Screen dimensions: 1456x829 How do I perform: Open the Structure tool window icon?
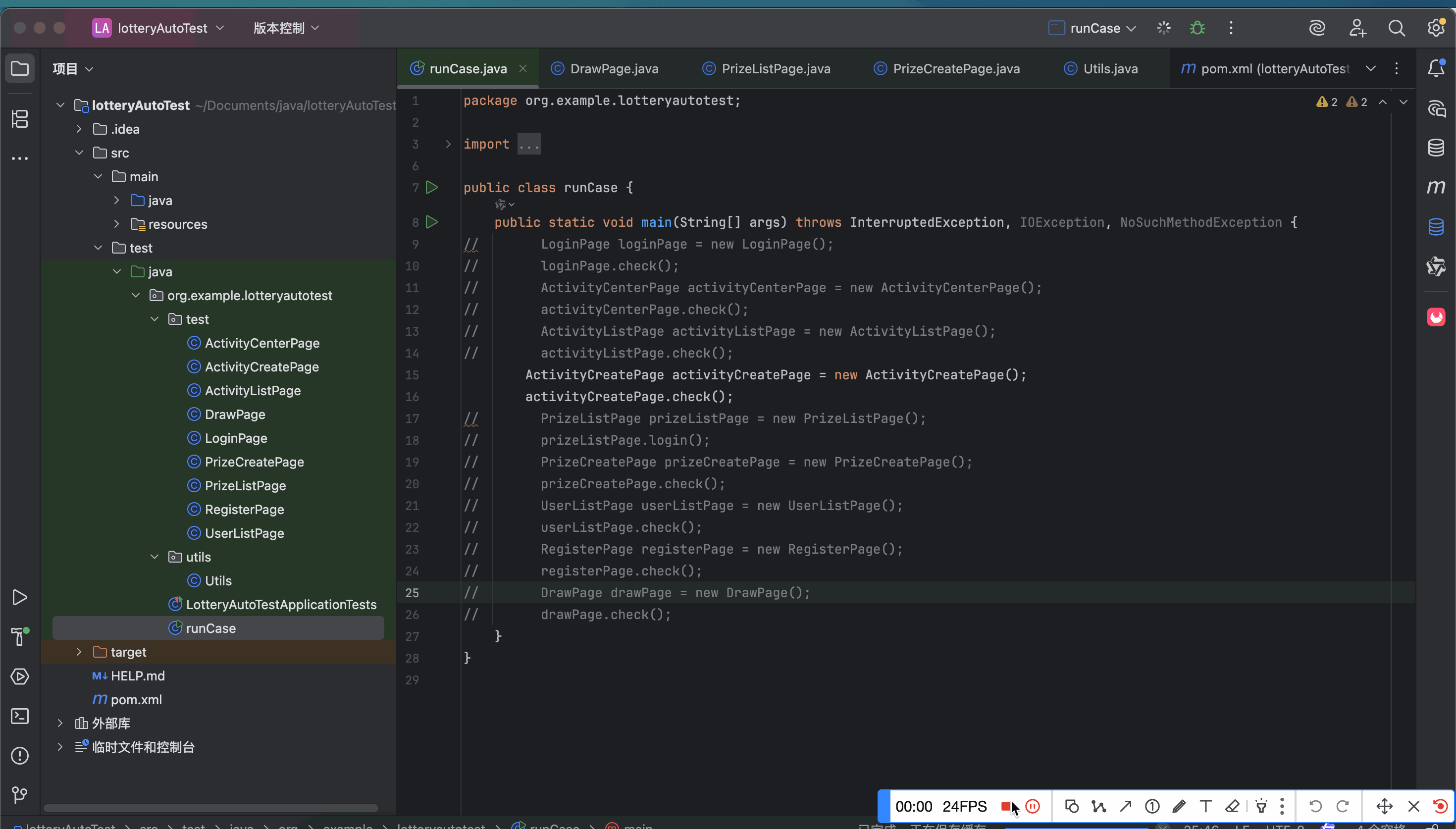point(20,119)
